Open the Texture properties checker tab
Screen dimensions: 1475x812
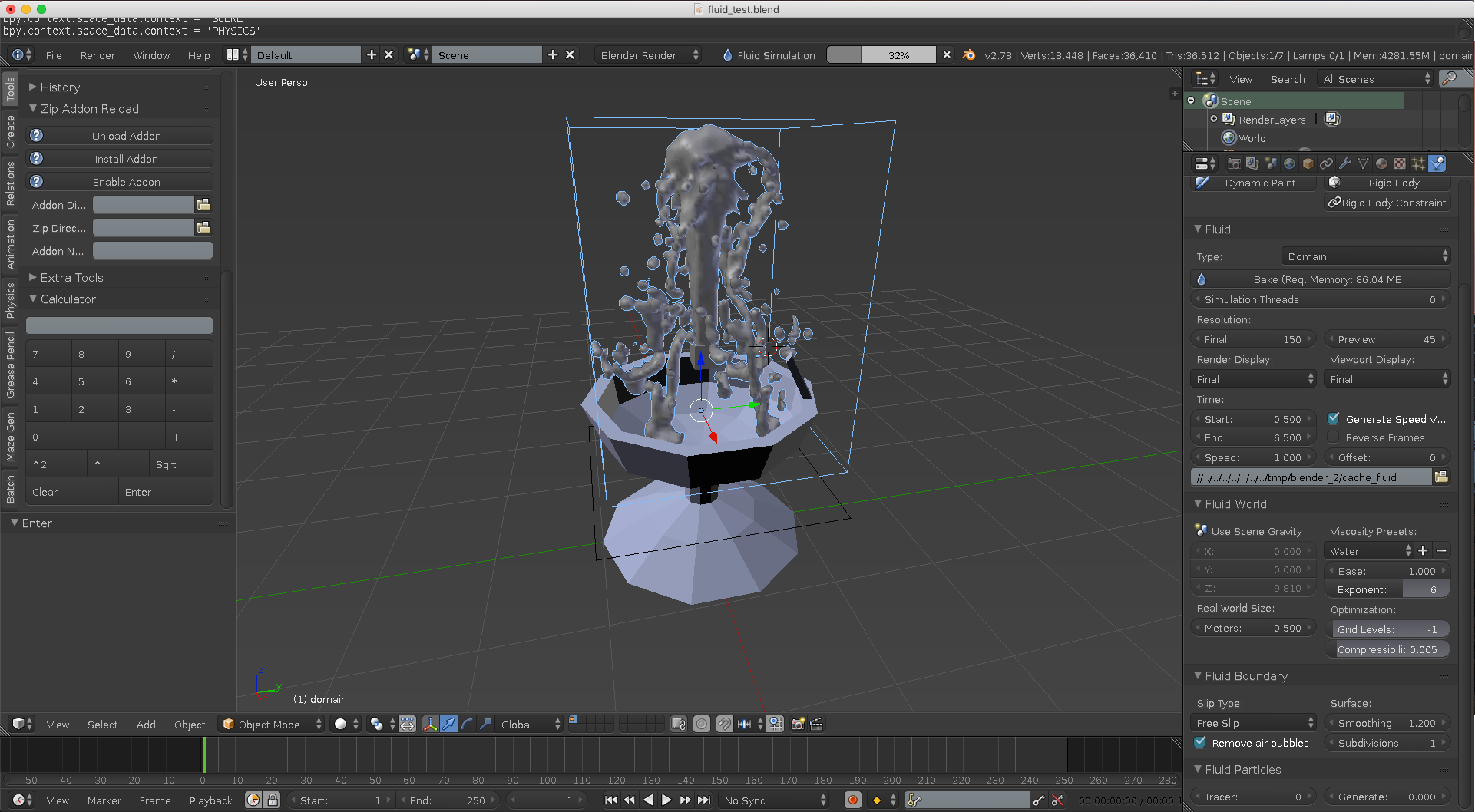pos(1400,163)
